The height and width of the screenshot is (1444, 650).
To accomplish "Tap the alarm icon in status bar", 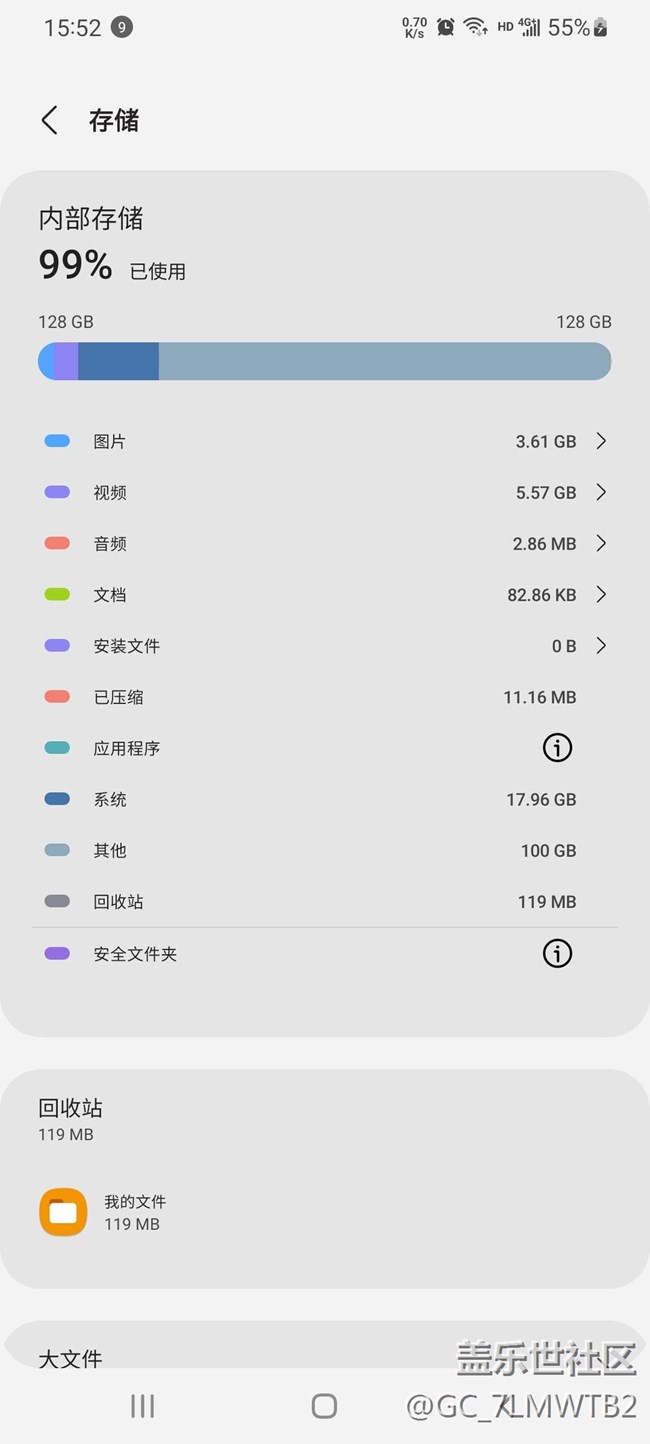I will 446,28.
